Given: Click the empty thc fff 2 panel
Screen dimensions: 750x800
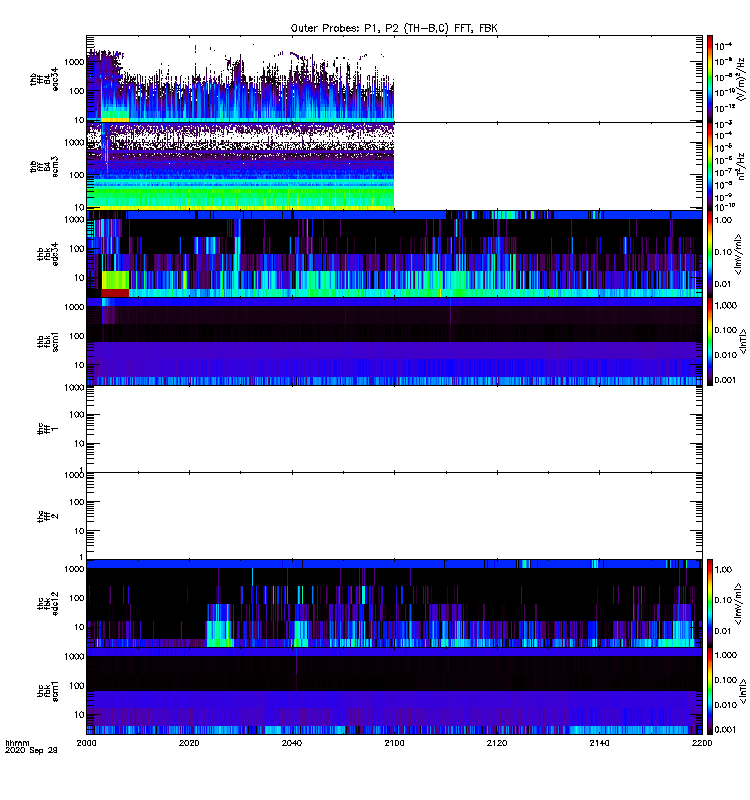Looking at the screenshot, I should point(394,516).
